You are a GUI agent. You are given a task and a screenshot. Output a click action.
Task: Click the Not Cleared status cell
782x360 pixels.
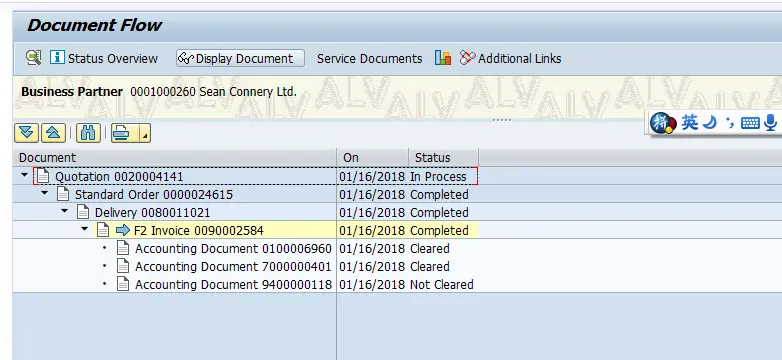[x=442, y=284]
